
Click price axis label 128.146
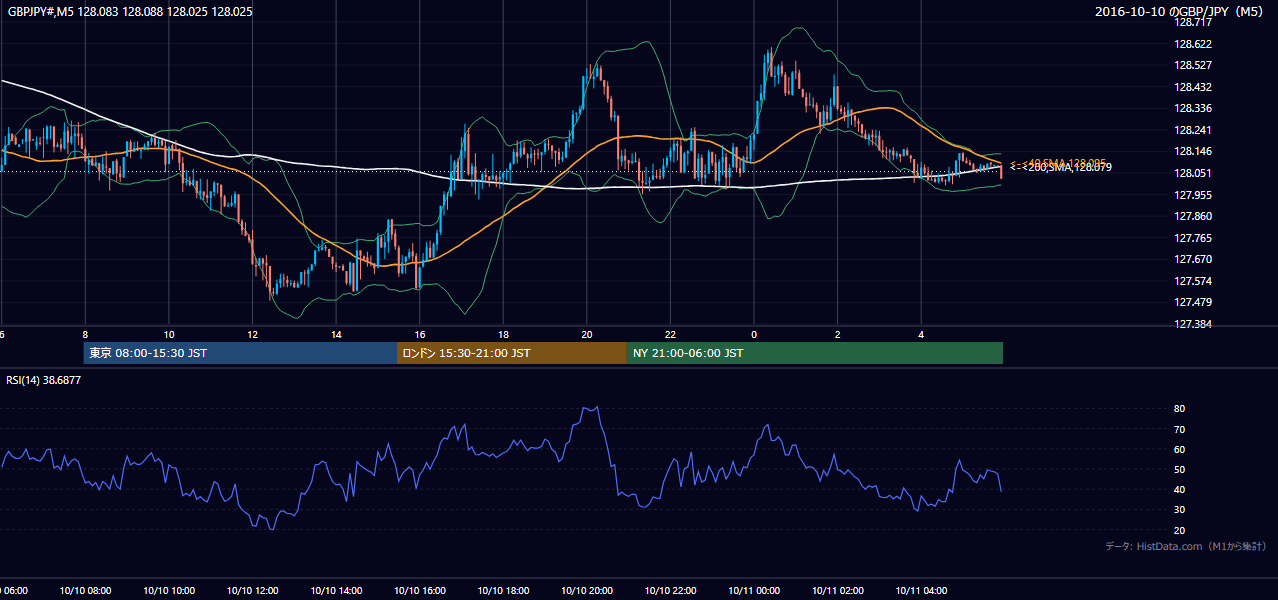[x=1193, y=152]
